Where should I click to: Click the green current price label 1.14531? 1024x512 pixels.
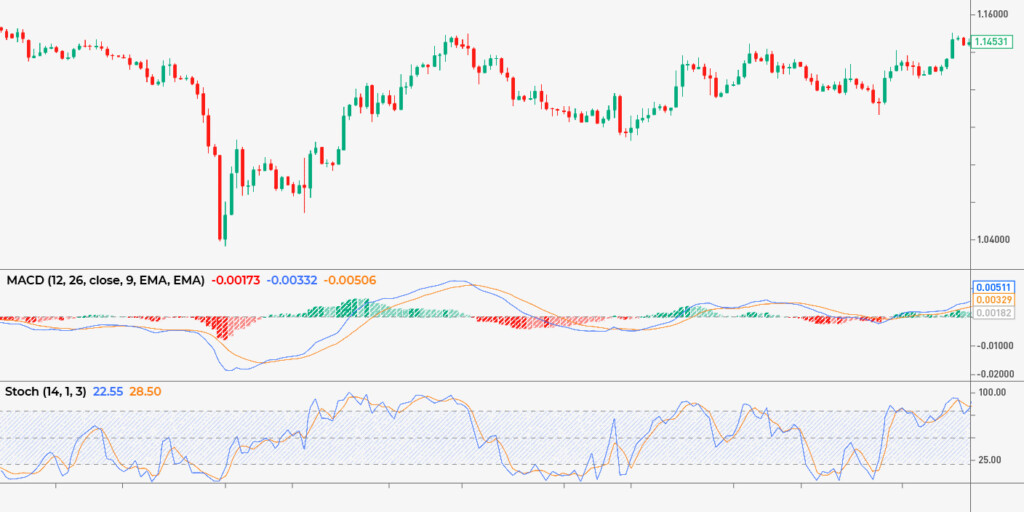[996, 41]
